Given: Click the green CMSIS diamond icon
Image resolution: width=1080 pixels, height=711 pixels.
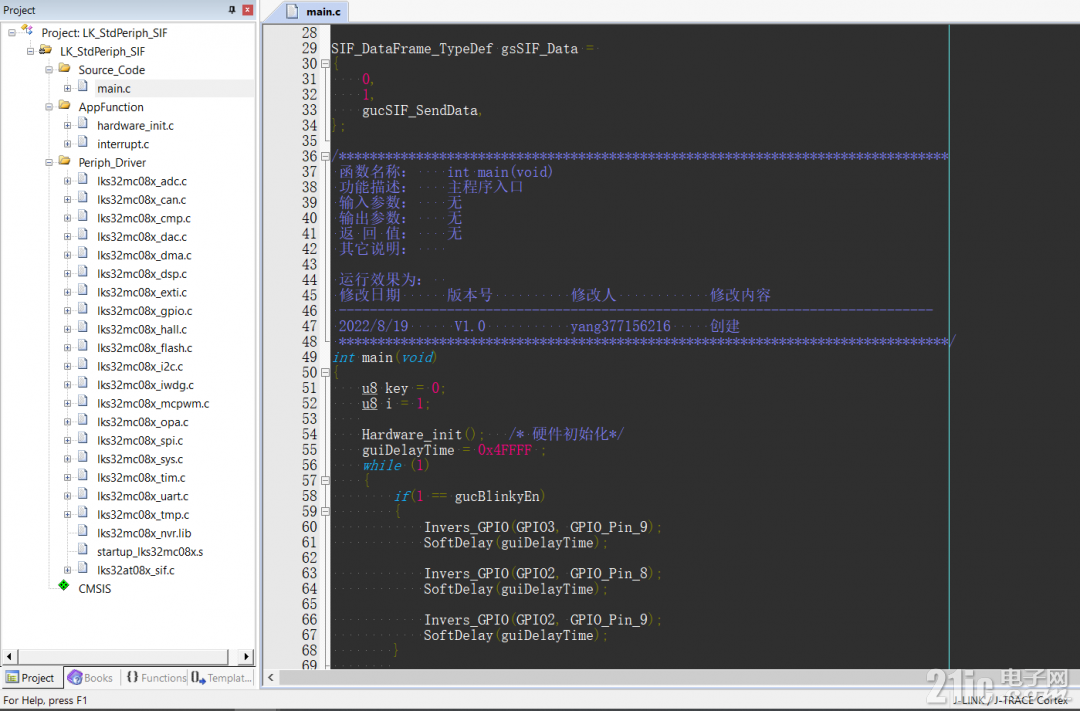Looking at the screenshot, I should tap(64, 586).
